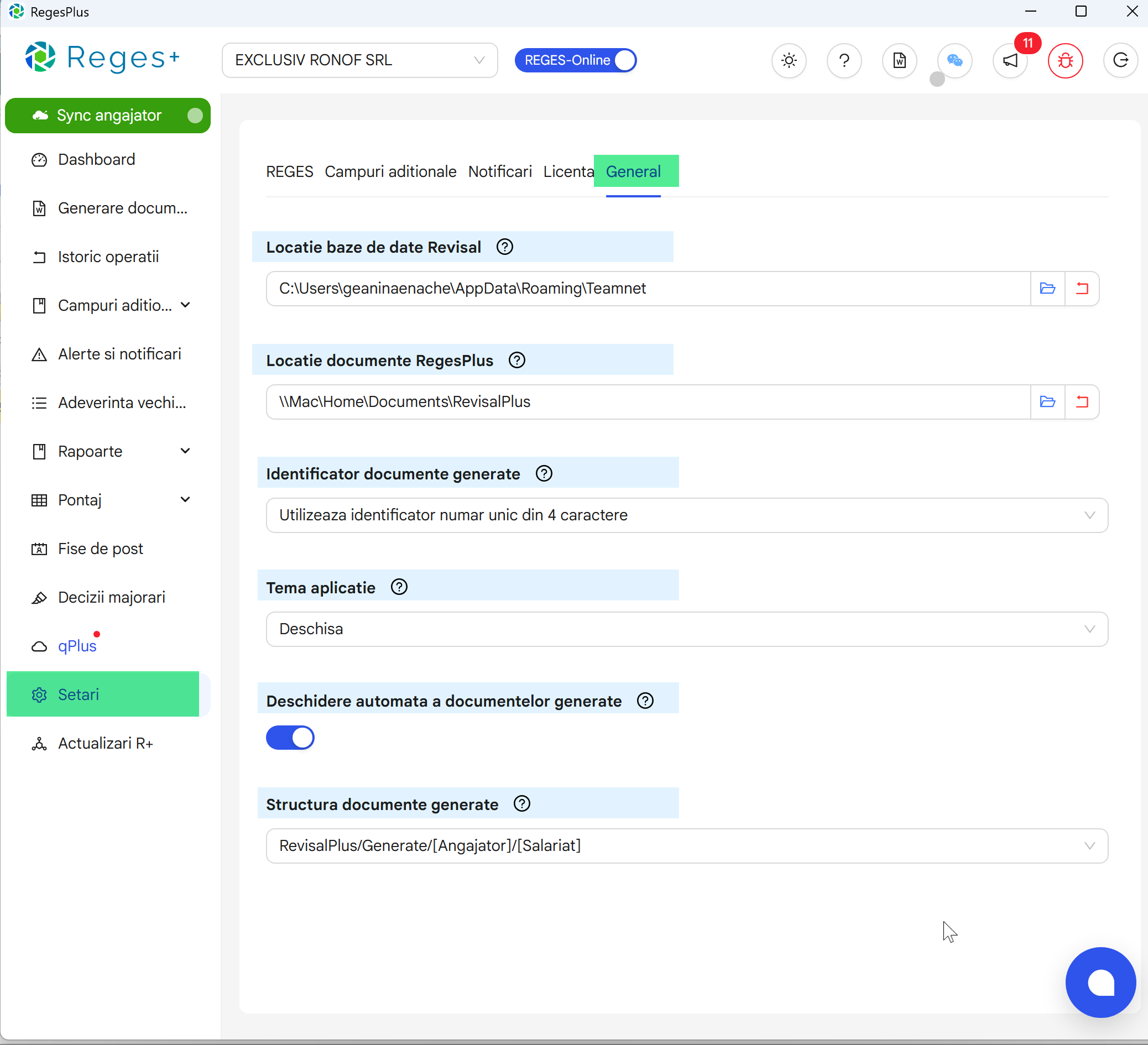Open the chat messages icon
This screenshot has height=1045, width=1148.
954,61
